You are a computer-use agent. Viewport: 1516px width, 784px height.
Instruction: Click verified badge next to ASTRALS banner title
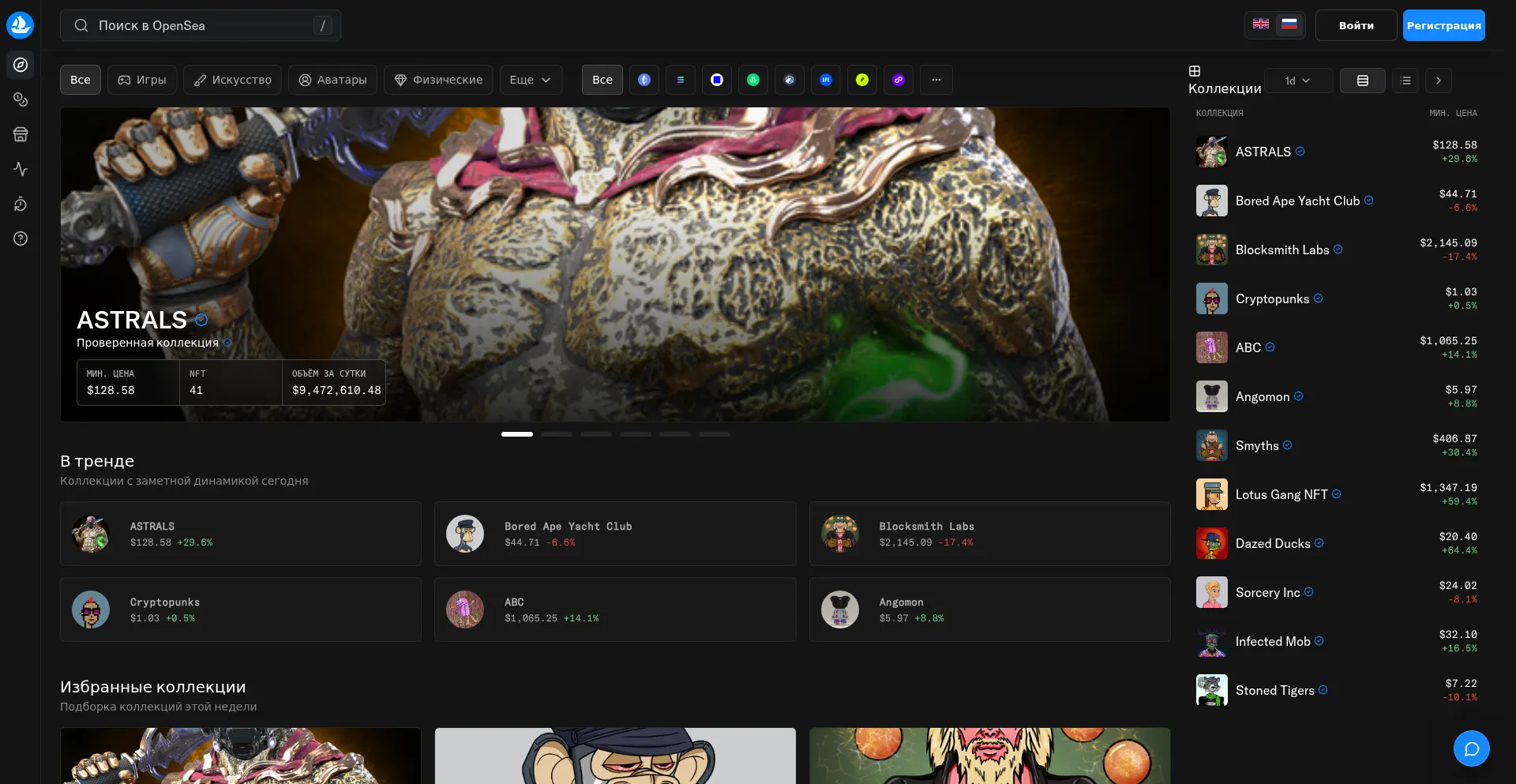pyautogui.click(x=201, y=320)
